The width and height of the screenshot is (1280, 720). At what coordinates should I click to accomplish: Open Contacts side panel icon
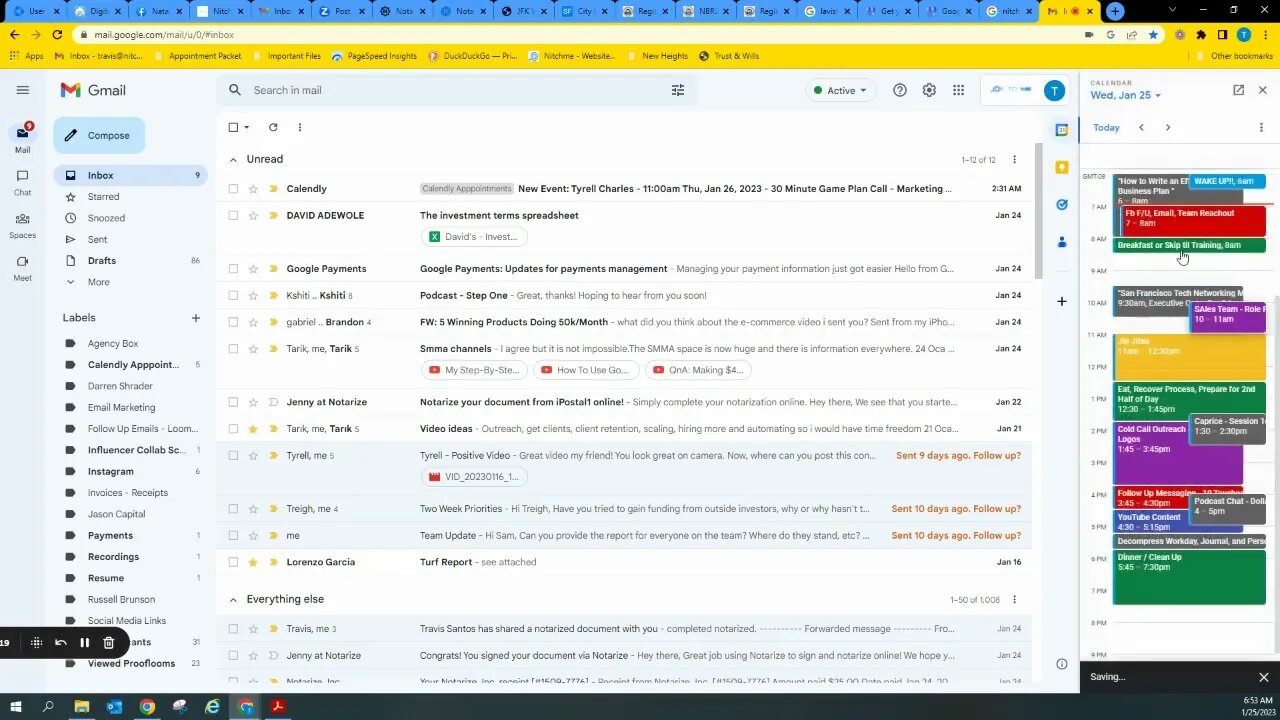1062,242
